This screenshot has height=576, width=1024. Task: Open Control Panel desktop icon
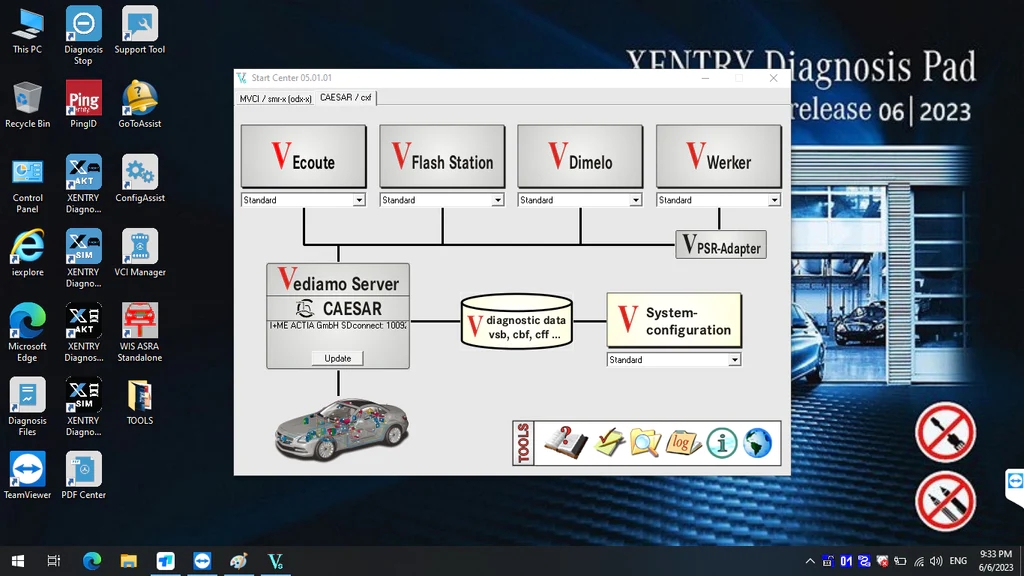pyautogui.click(x=27, y=185)
